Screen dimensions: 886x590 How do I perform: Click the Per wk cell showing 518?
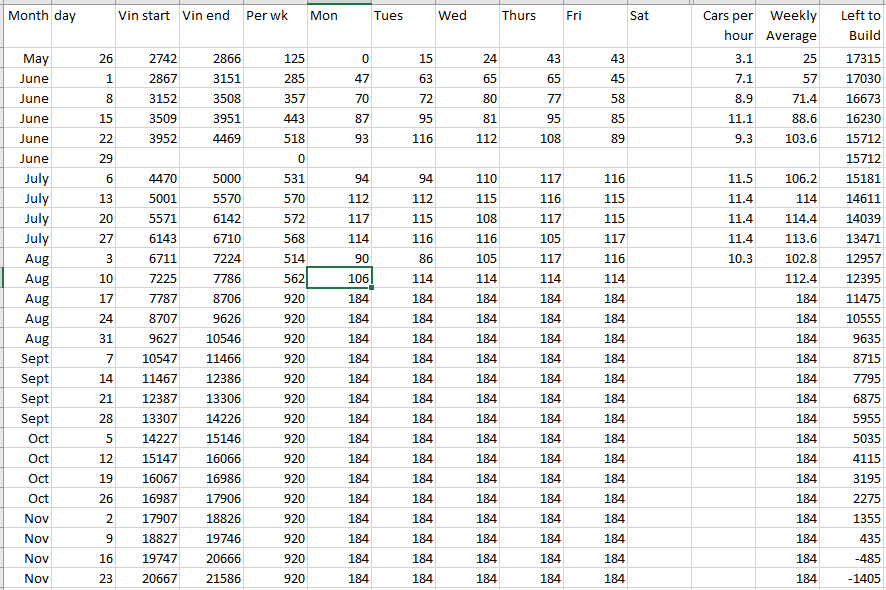click(x=275, y=138)
